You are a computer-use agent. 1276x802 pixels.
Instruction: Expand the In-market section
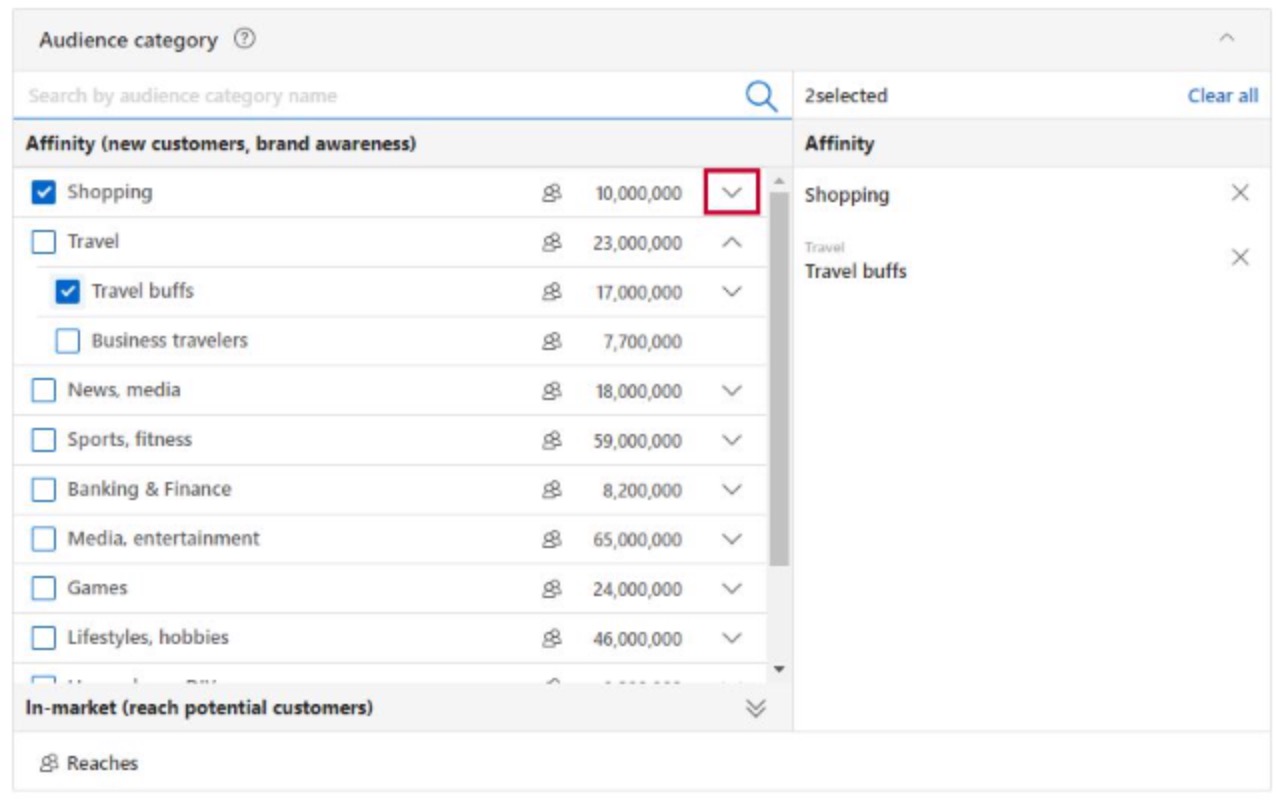tap(756, 708)
